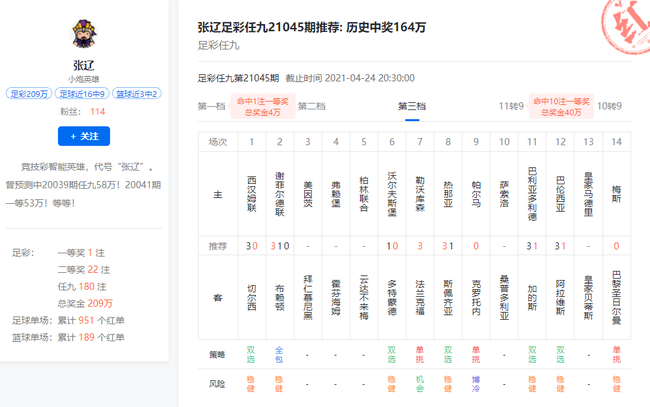The height and width of the screenshot is (407, 650).
Task: Click the 累计 189 个红单 basketball stat
Action: tap(91, 337)
